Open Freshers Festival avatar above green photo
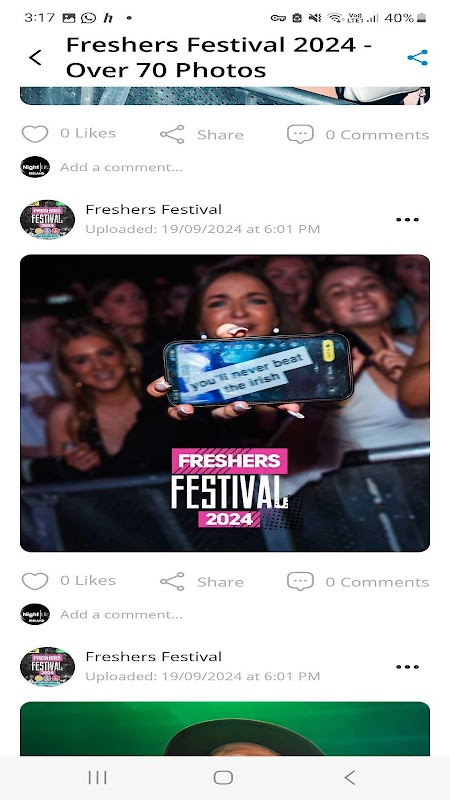The height and width of the screenshot is (800, 450). [47, 666]
